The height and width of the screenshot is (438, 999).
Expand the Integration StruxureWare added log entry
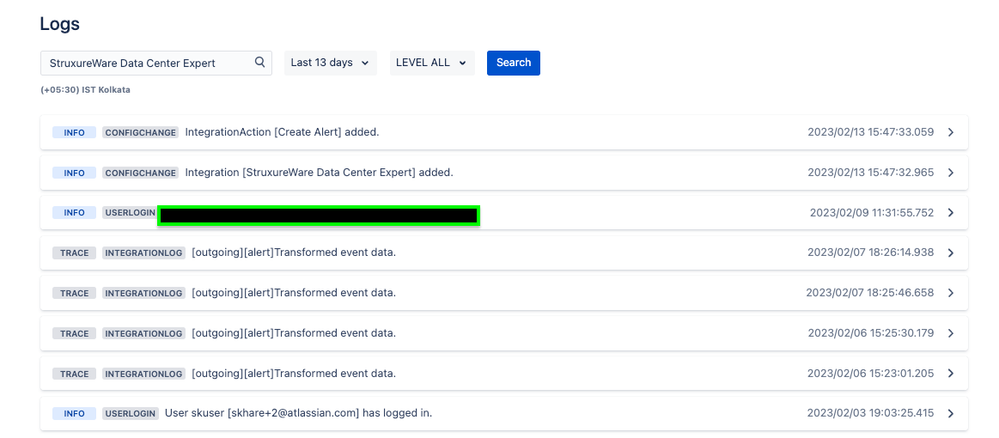pos(951,173)
